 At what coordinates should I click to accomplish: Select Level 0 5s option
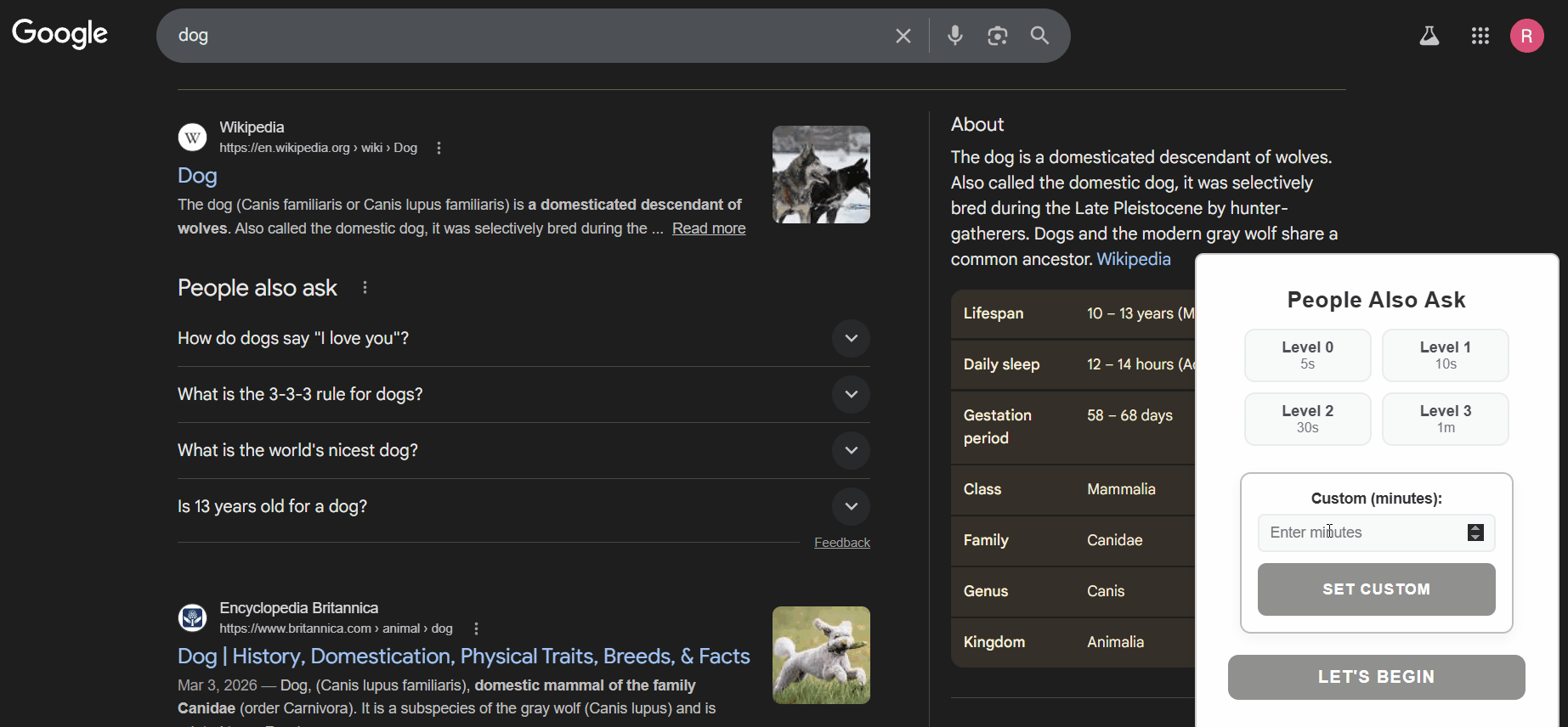1307,355
